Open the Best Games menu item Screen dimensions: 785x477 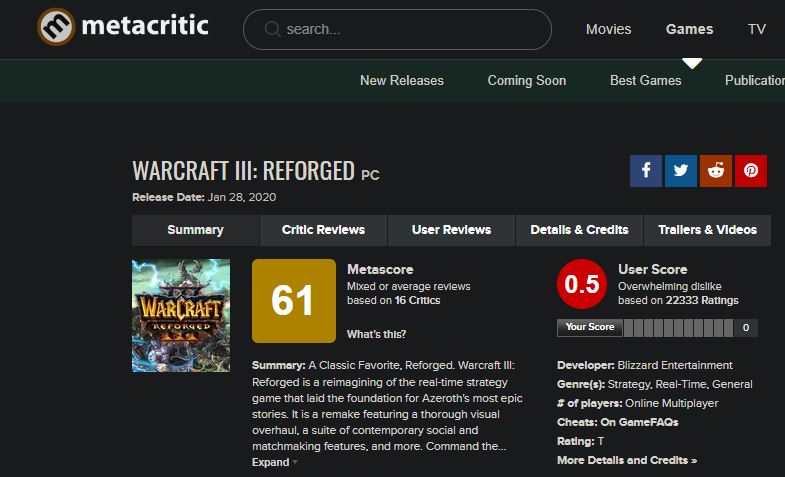(x=645, y=80)
